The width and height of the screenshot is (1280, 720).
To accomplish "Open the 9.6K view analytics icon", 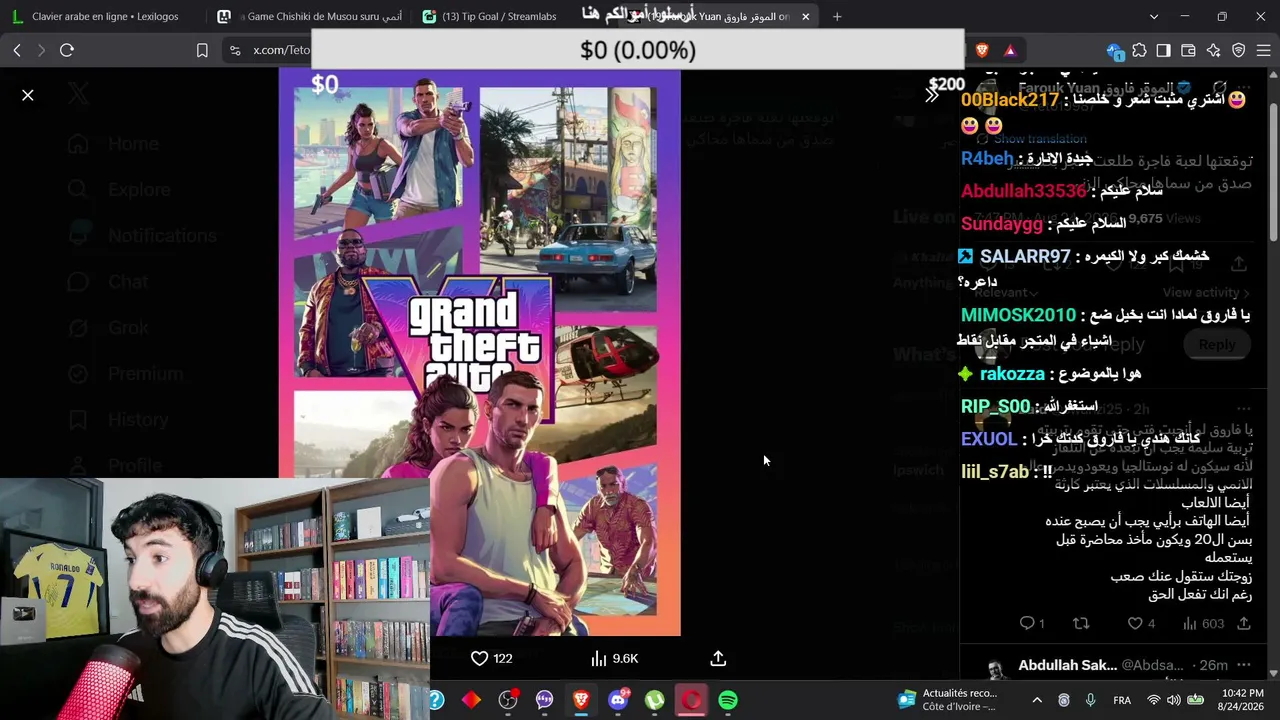I will point(599,658).
